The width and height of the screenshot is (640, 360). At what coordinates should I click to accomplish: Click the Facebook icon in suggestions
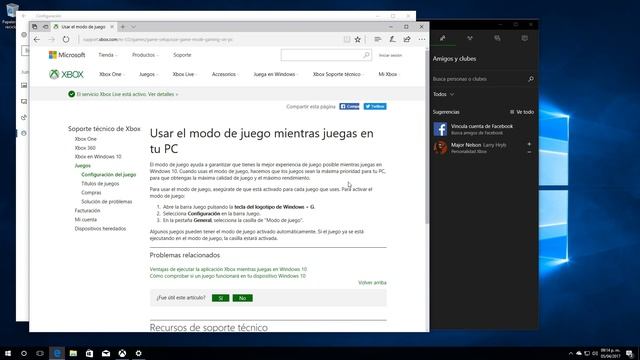tap(440, 129)
